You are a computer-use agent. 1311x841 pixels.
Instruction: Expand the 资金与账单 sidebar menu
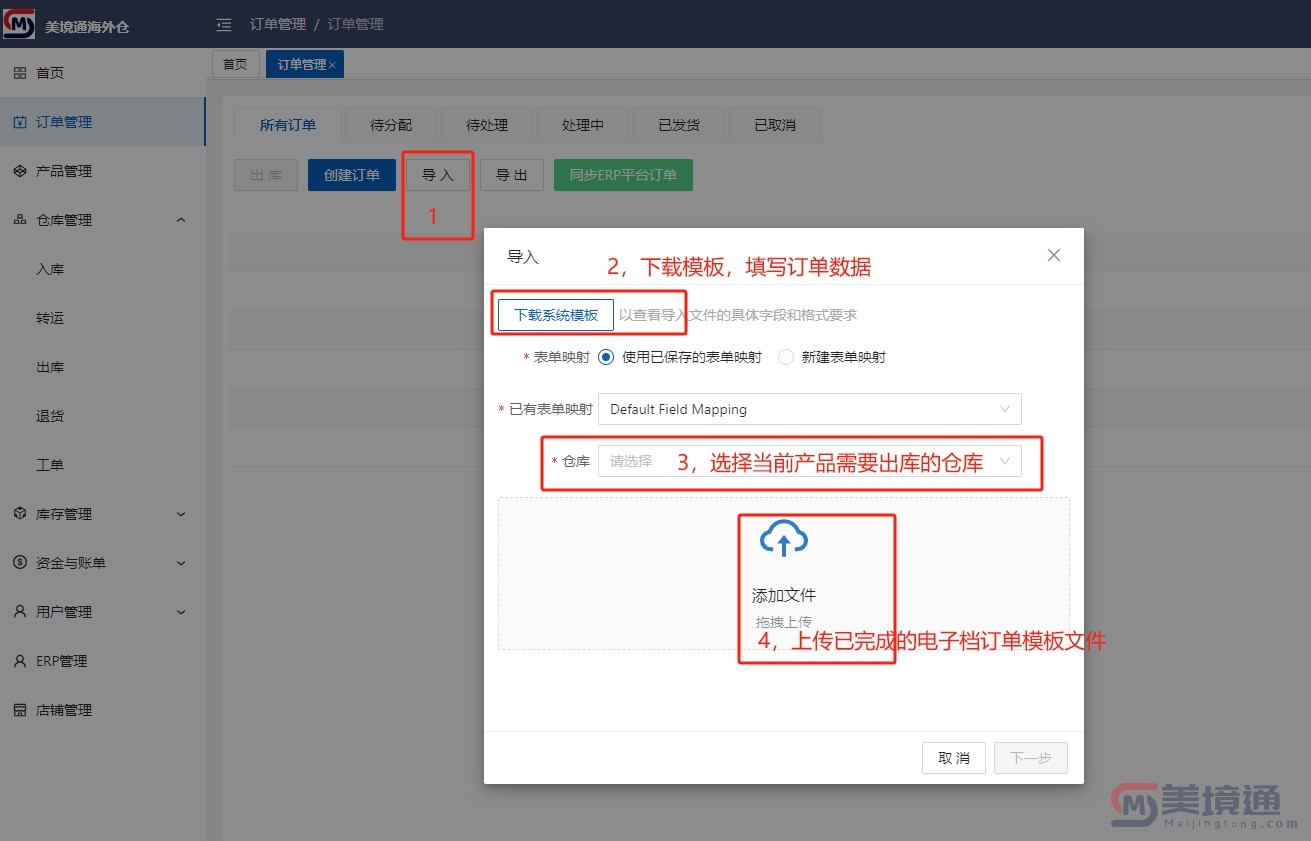tap(181, 563)
